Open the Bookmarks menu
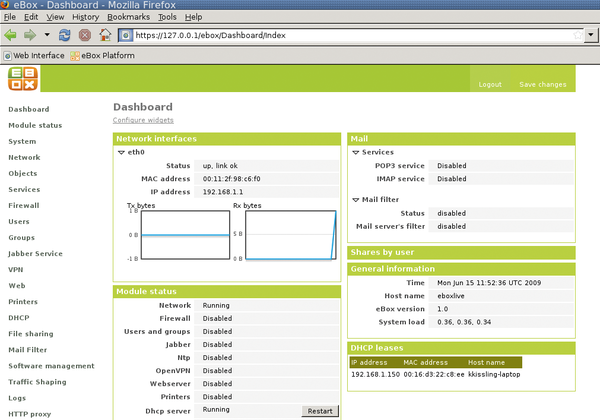 128,17
